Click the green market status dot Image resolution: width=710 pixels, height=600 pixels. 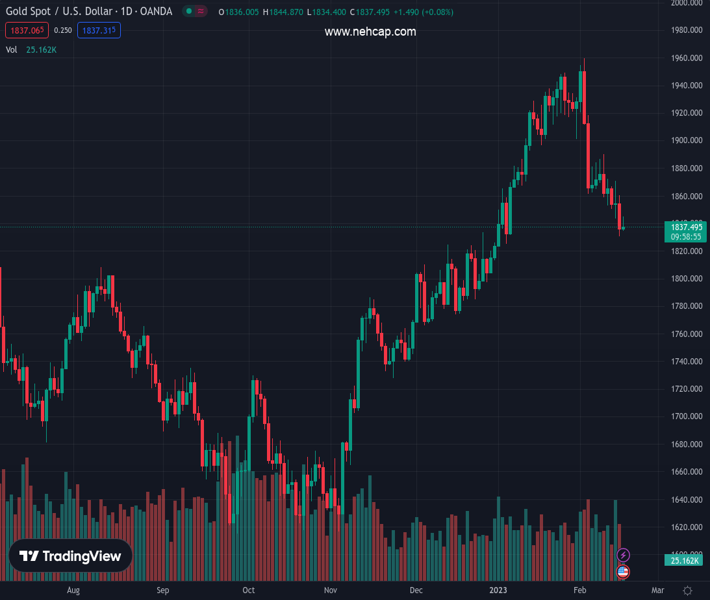[189, 11]
